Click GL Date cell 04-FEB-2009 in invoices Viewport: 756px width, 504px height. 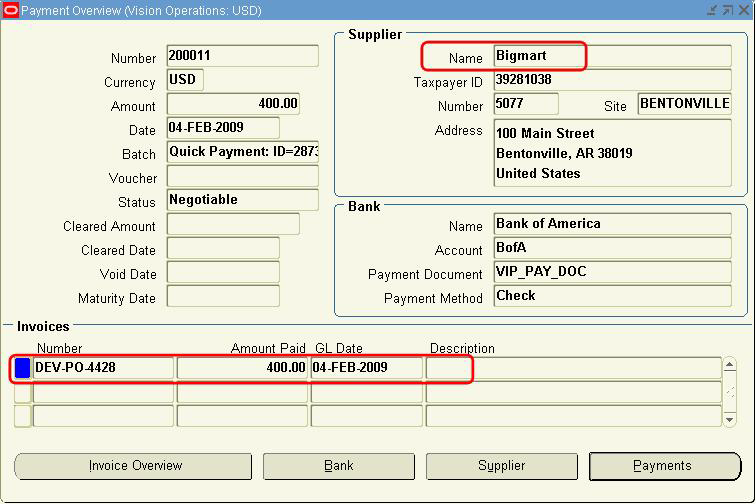pos(367,368)
